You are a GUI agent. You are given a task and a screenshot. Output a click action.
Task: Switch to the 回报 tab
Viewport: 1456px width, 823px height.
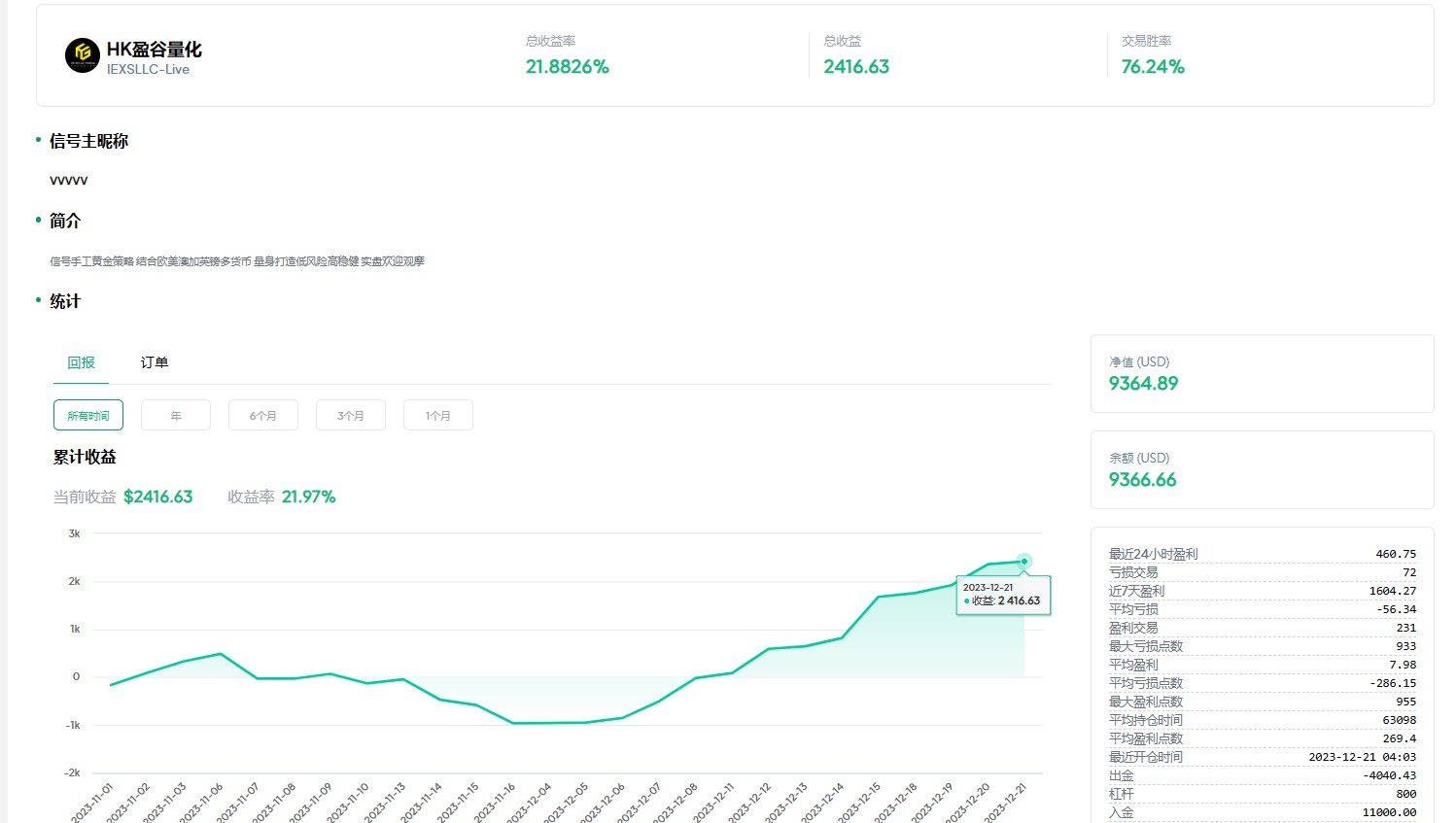(82, 362)
